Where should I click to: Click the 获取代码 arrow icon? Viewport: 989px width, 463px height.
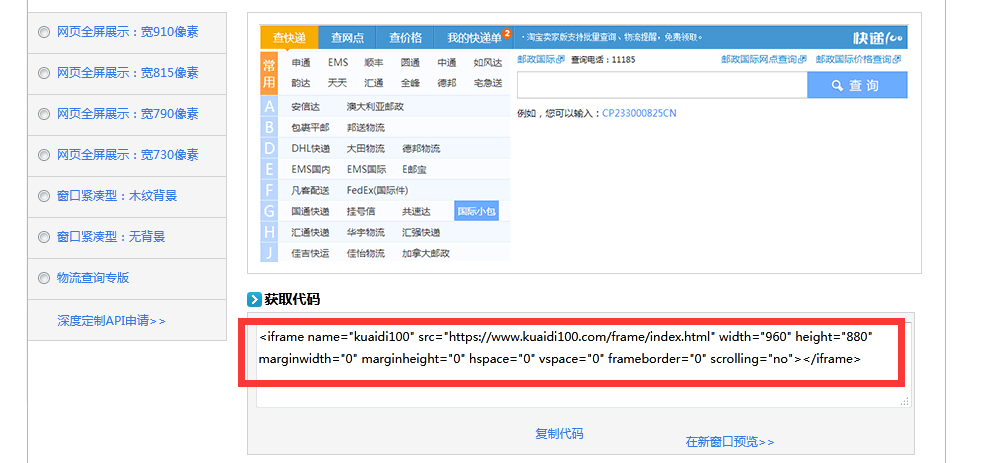point(254,299)
